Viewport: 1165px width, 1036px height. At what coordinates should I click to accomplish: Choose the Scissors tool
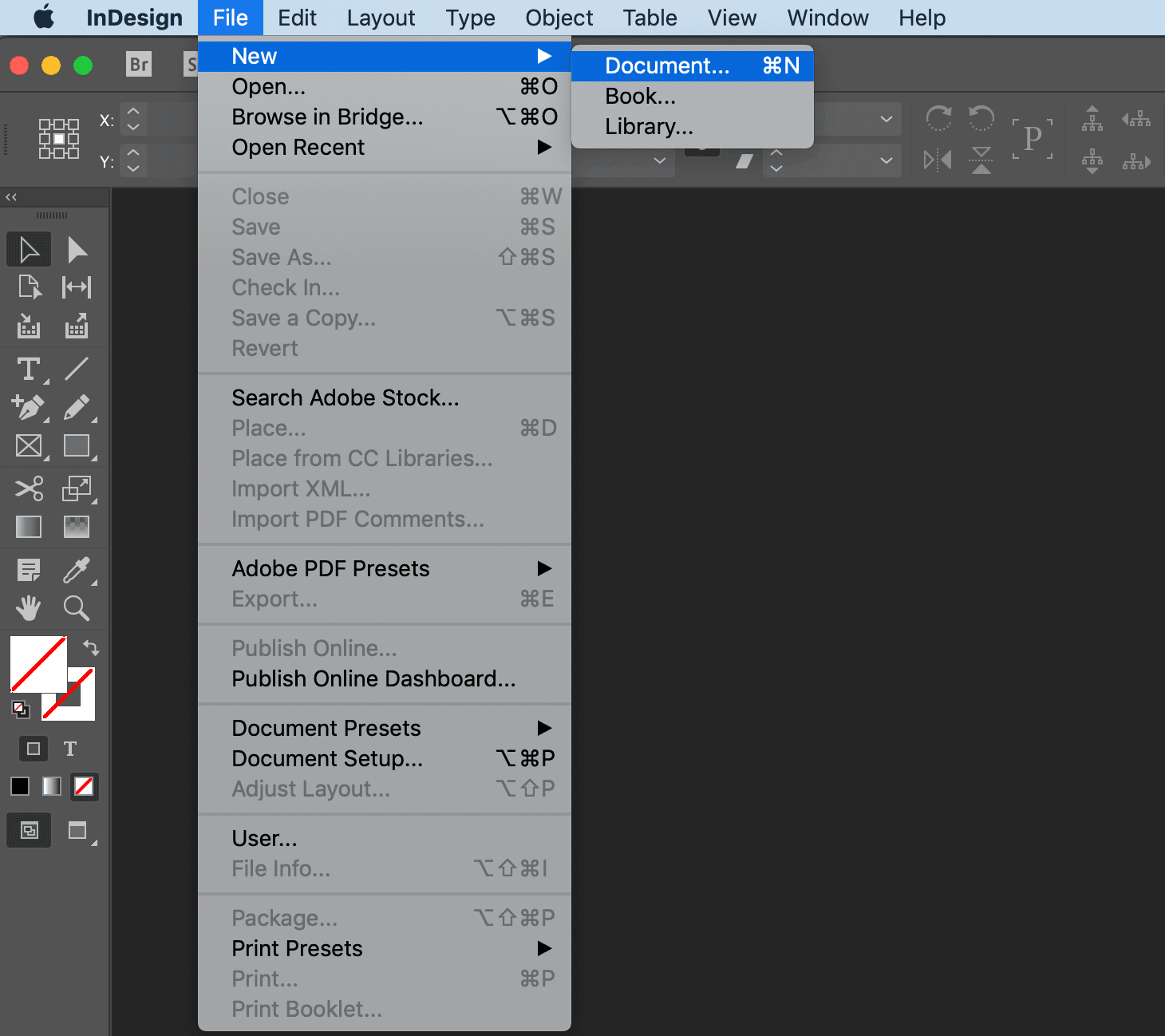pos(29,488)
